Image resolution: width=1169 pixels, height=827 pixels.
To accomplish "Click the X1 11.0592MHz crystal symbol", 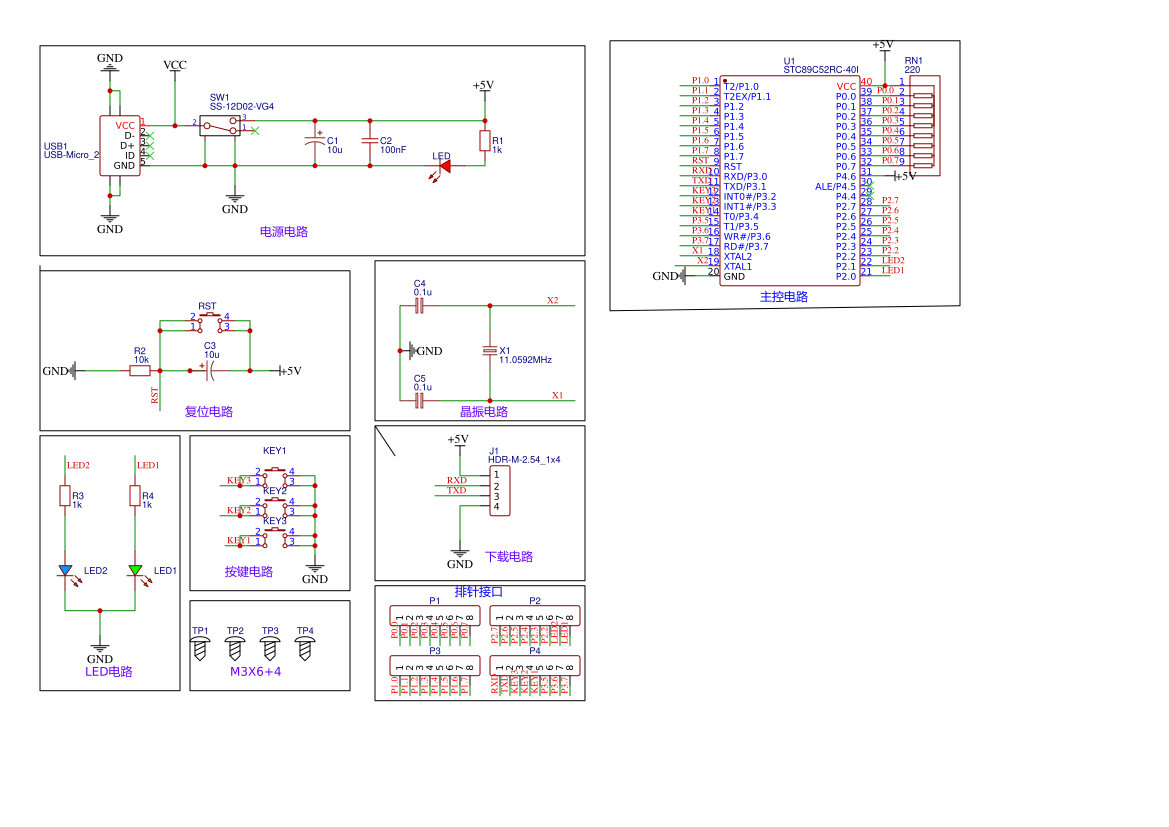I will coord(490,350).
